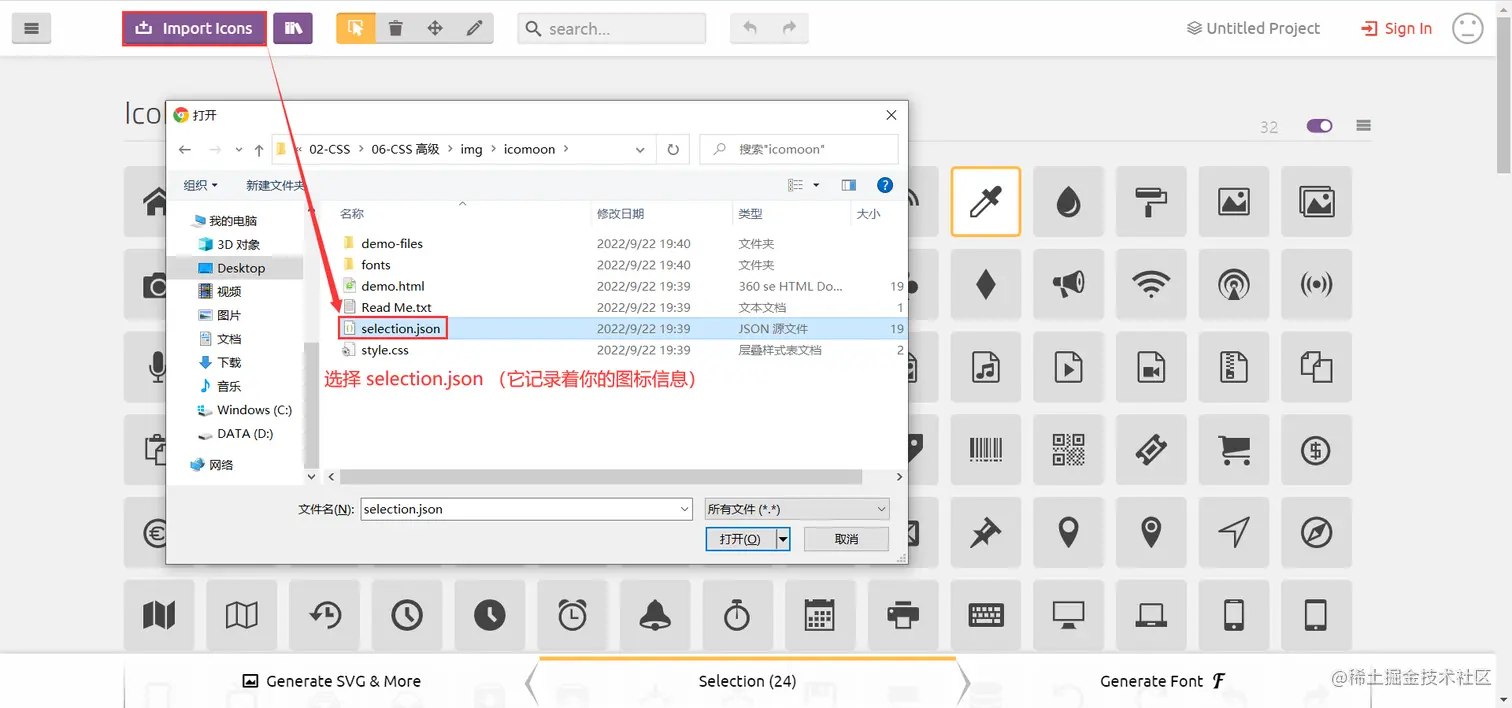Select the shopping cart icon
The width and height of the screenshot is (1512, 708).
point(1233,449)
